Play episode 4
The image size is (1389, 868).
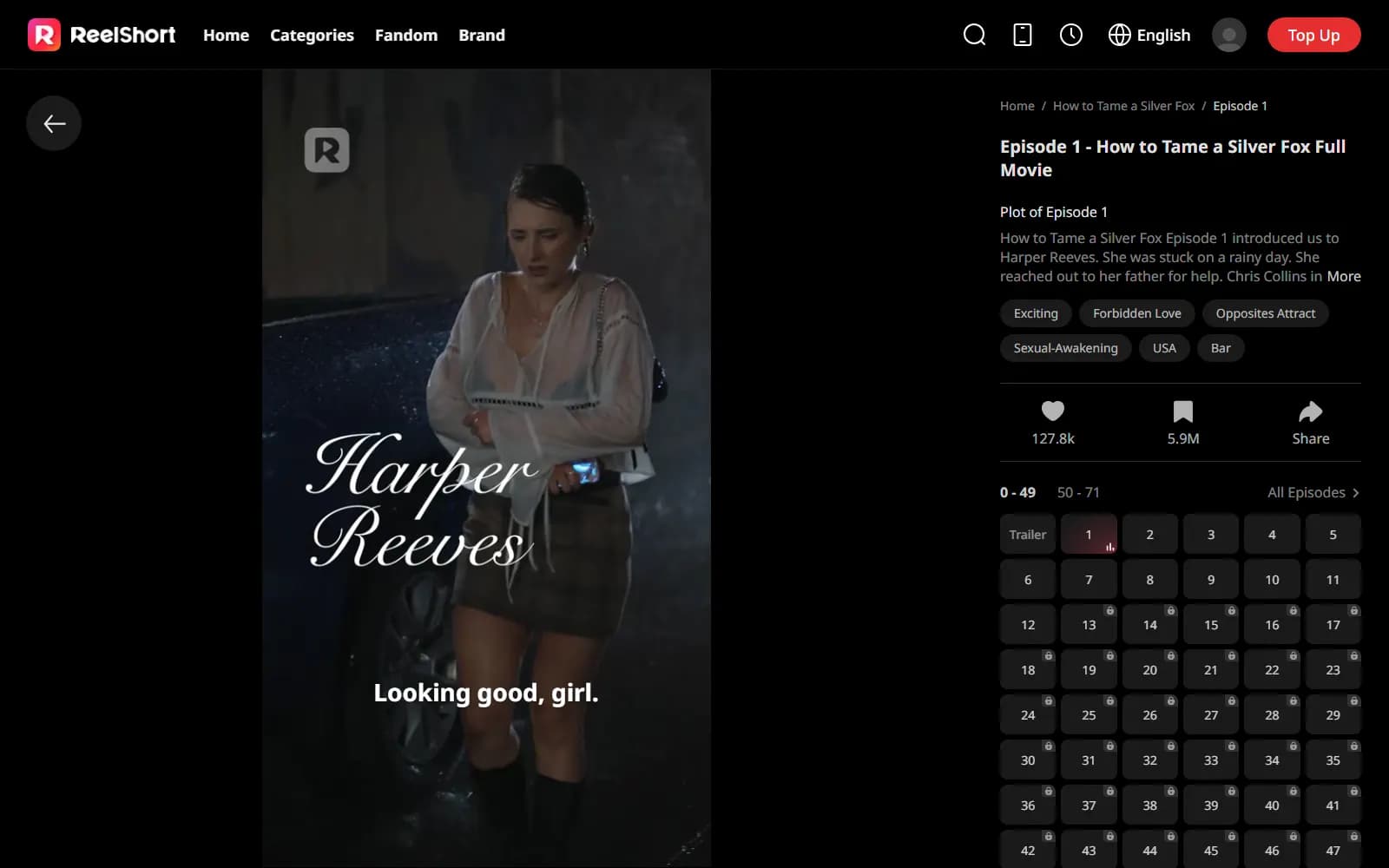[x=1272, y=535]
